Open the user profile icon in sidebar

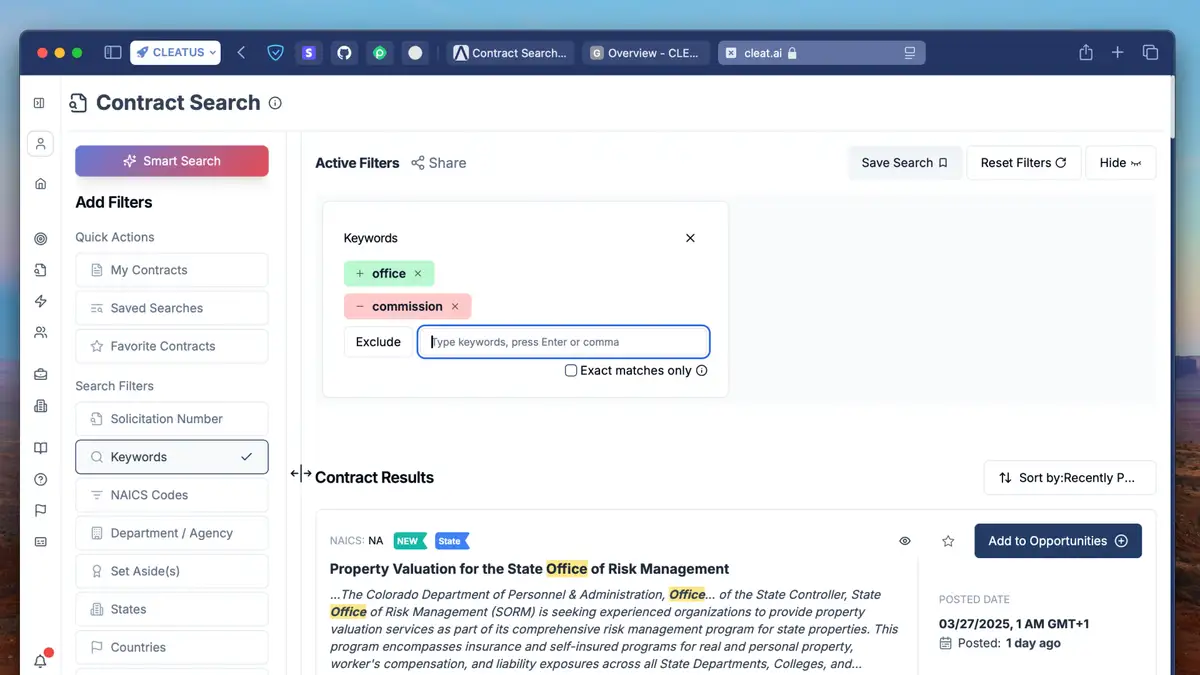pyautogui.click(x=40, y=144)
